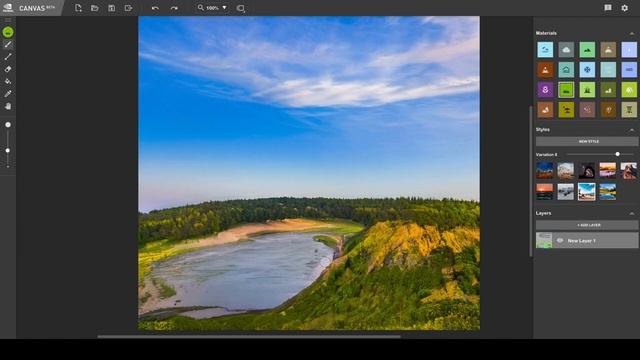Choose the gray cloud material
Screen dimensions: 640x360
pyautogui.click(x=566, y=50)
